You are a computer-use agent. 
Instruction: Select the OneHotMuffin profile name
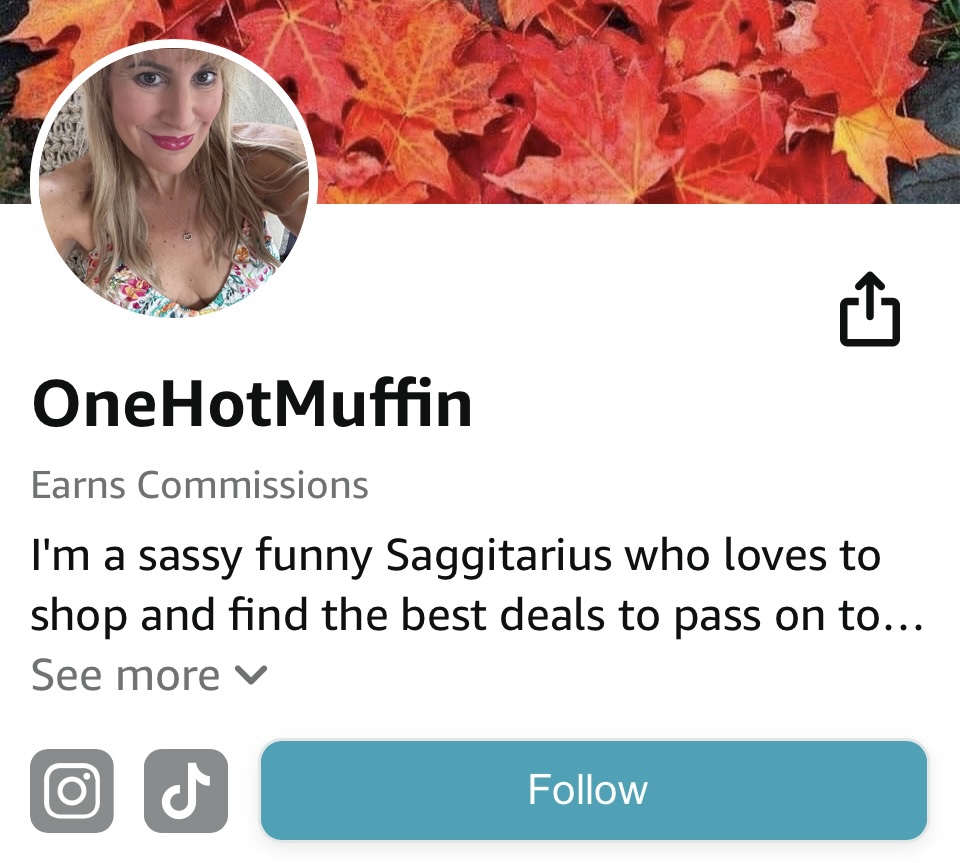click(x=252, y=403)
